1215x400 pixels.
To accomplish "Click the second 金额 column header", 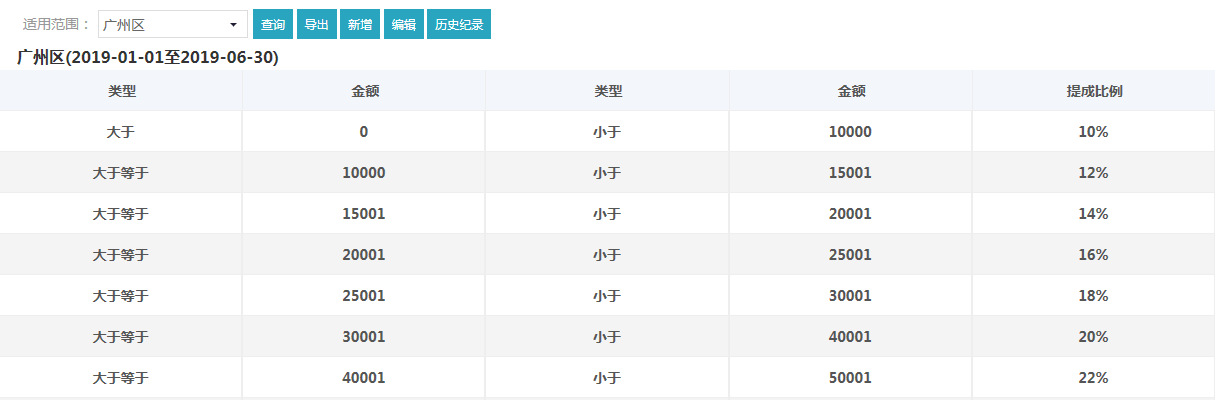I will pyautogui.click(x=851, y=91).
